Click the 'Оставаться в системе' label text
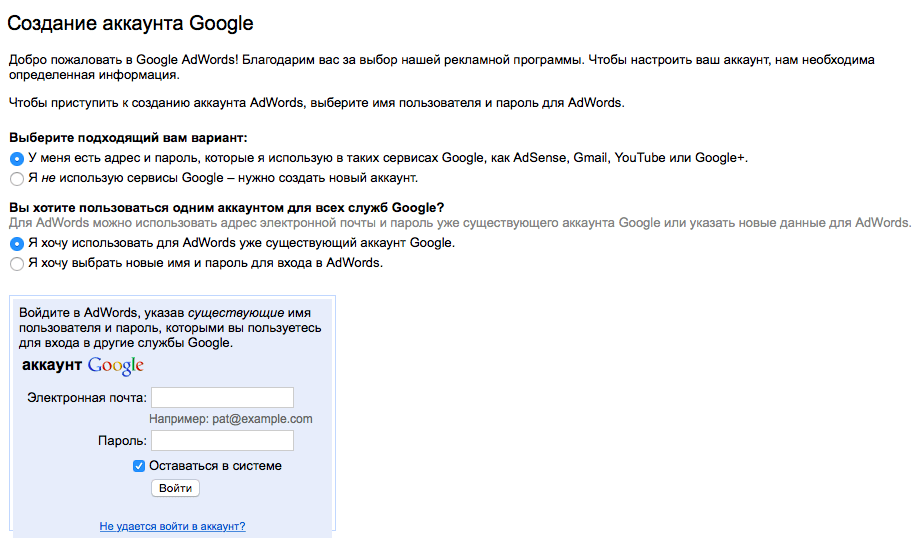The height and width of the screenshot is (559, 923). click(x=215, y=465)
